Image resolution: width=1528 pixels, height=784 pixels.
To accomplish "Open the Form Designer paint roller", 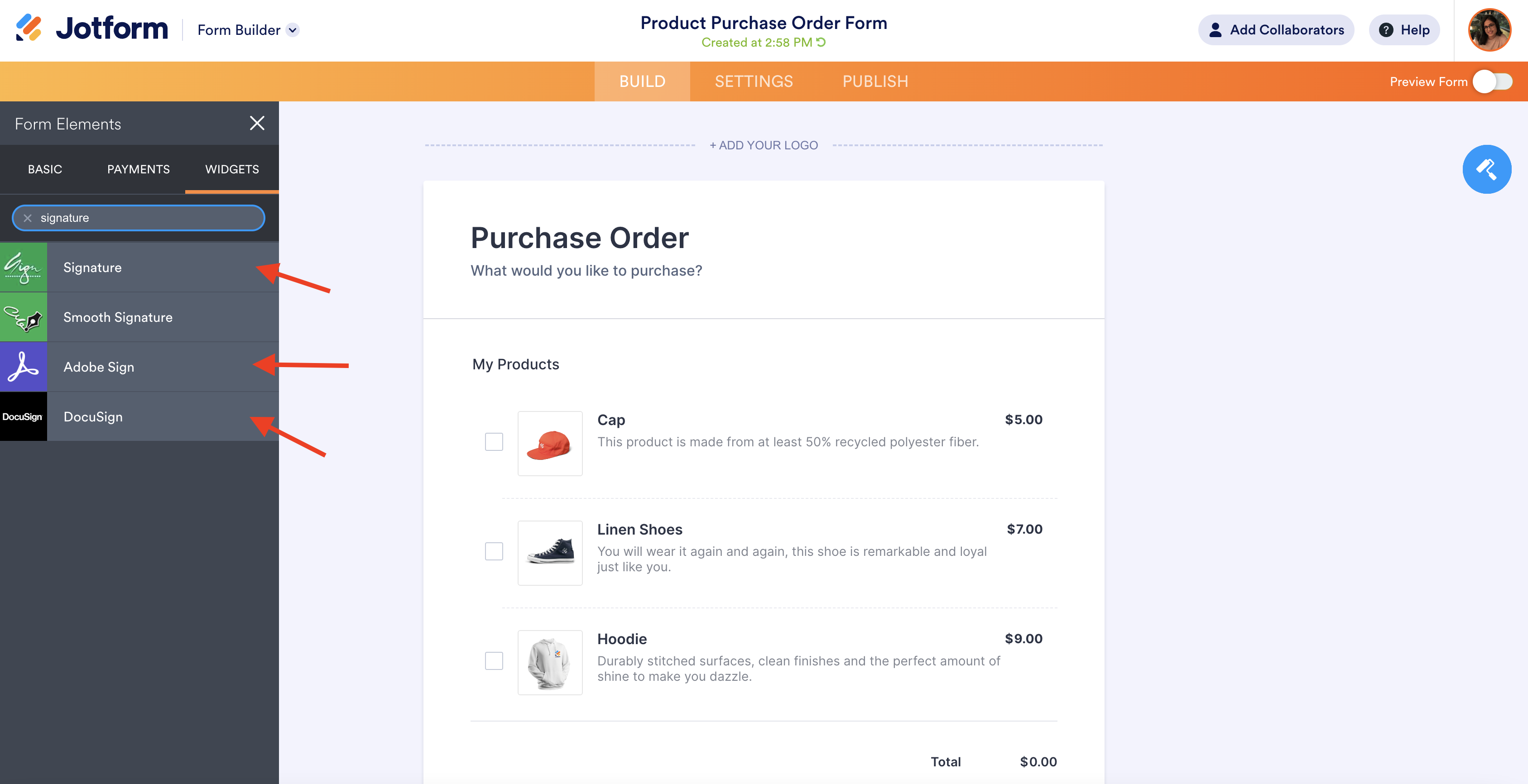I will (1486, 170).
